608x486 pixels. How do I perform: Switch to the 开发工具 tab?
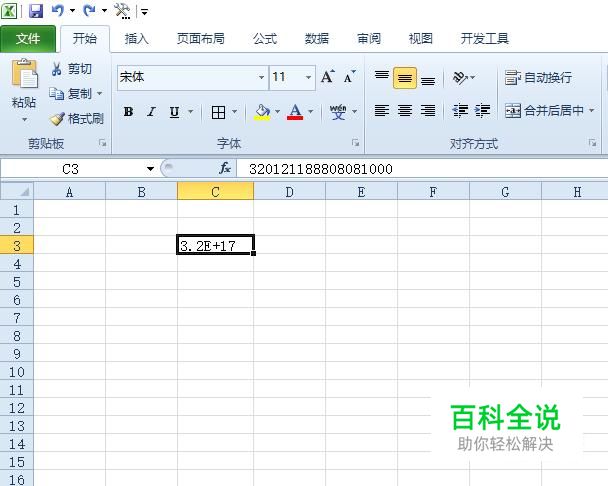(485, 38)
